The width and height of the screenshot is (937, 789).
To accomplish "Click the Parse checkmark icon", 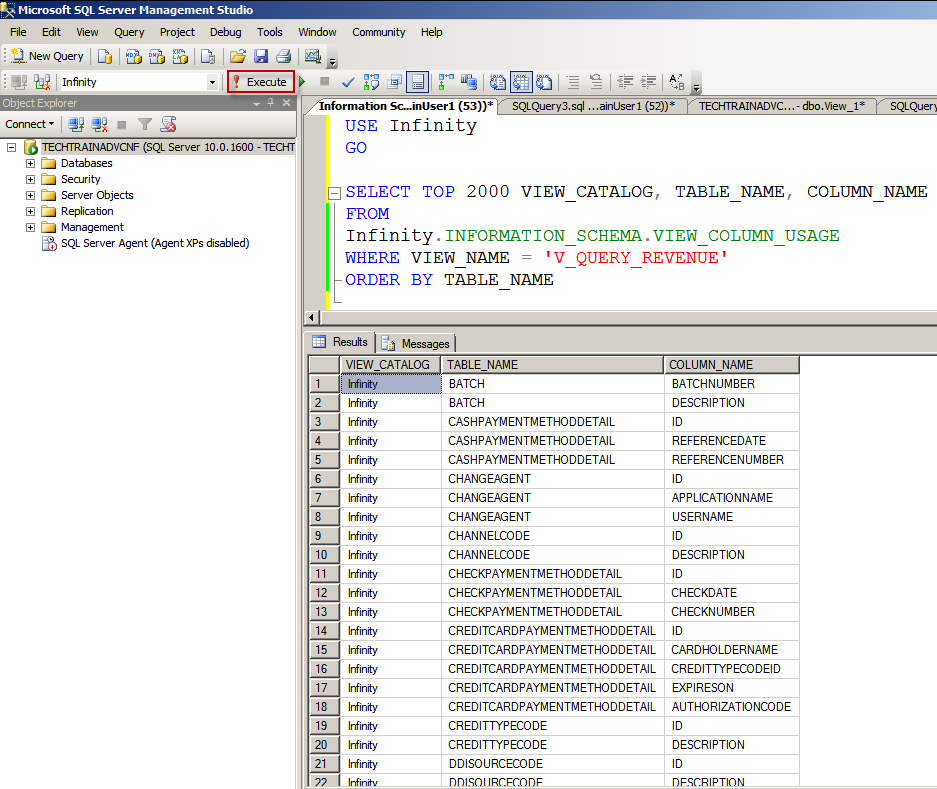I will point(348,82).
